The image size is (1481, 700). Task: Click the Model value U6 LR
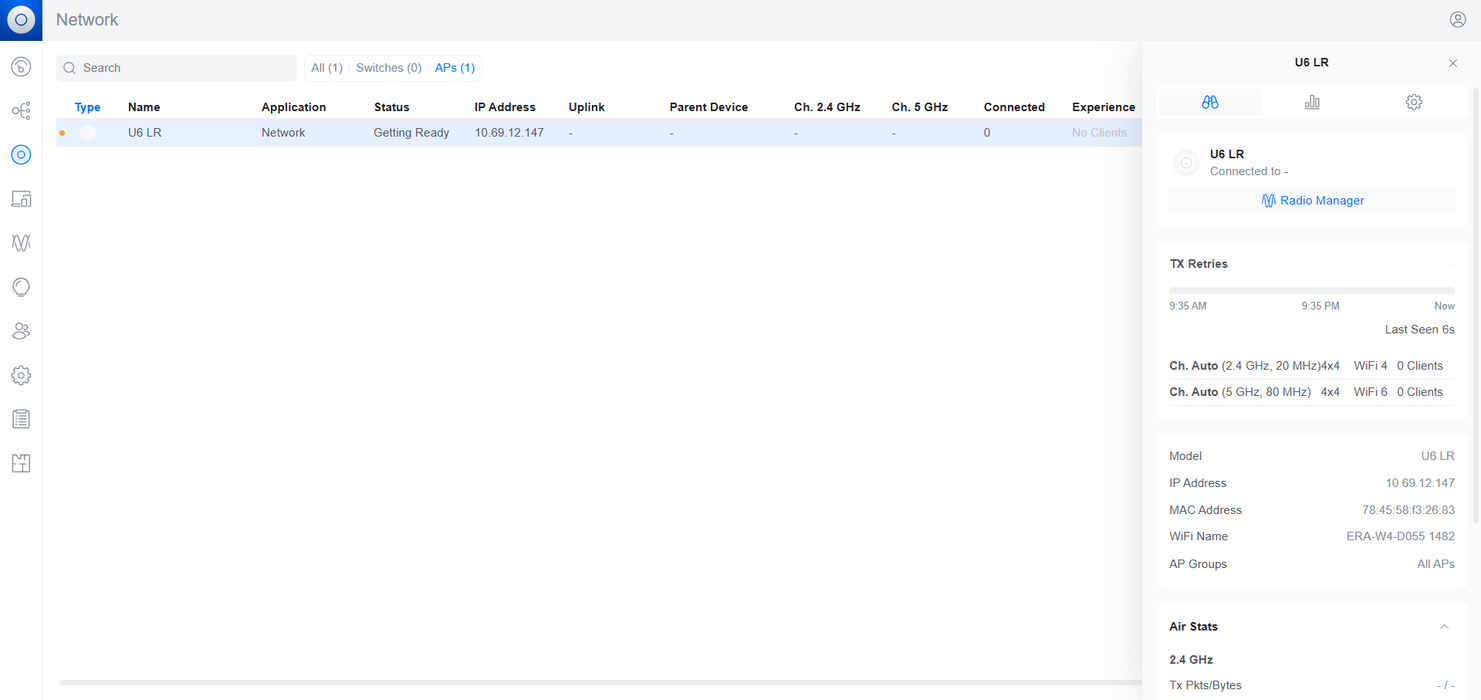click(1438, 456)
